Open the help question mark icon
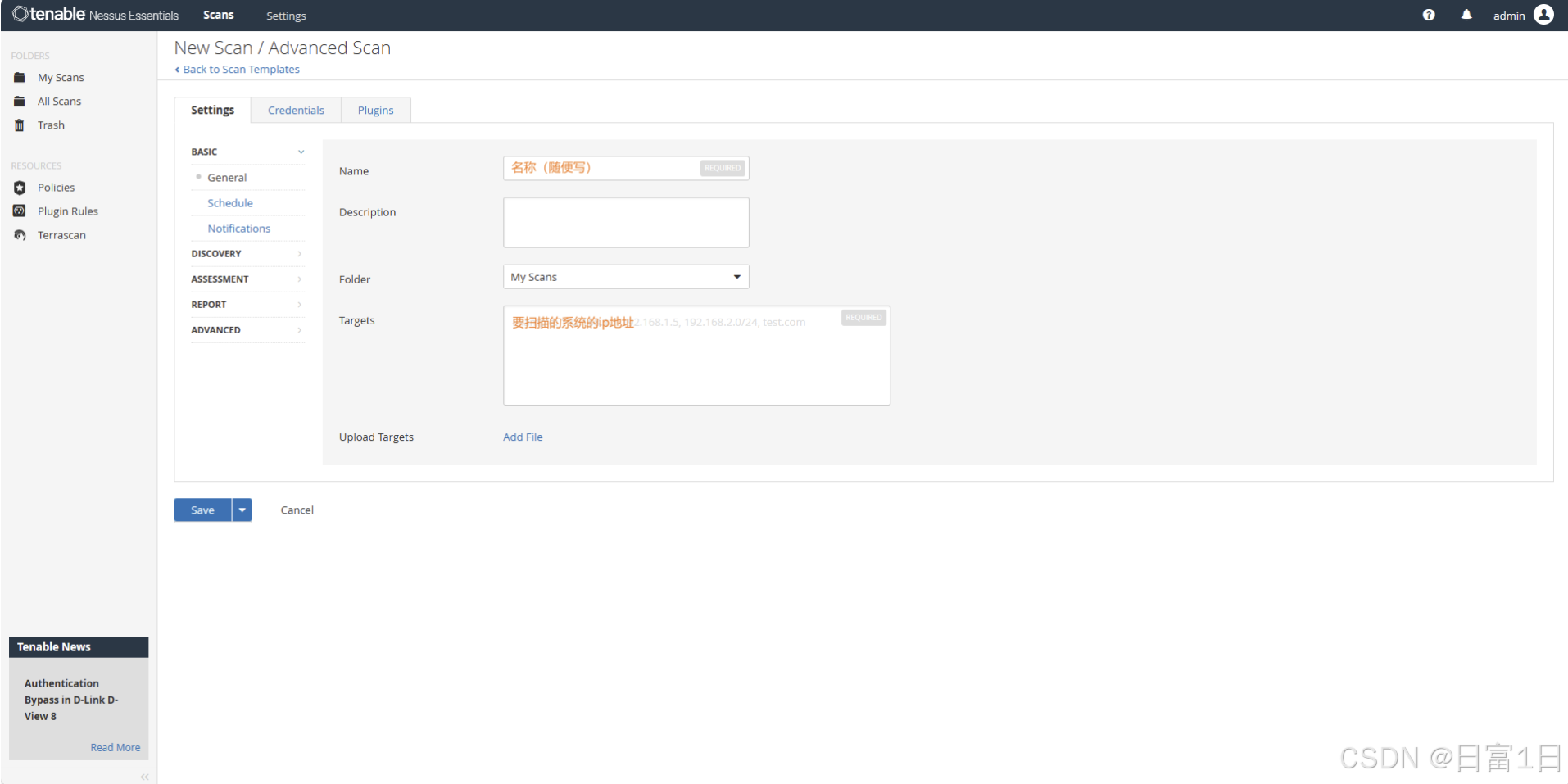 1429,15
